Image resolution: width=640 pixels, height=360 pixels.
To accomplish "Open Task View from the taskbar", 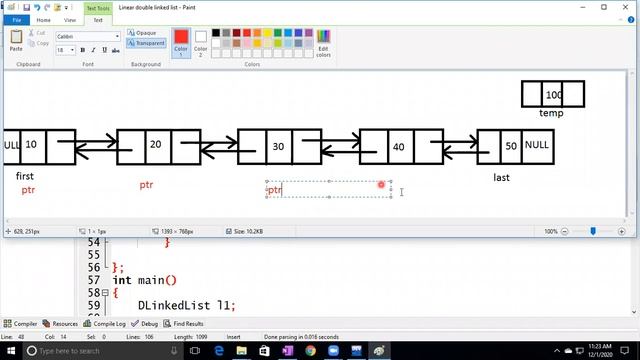I will coord(195,351).
